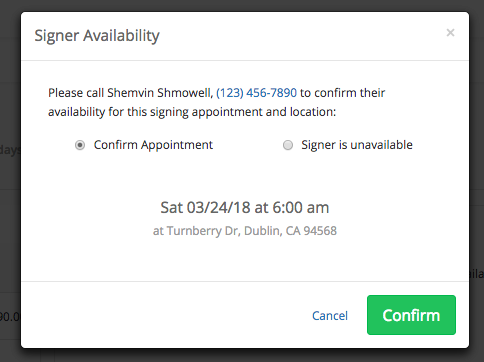The width and height of the screenshot is (484, 362).
Task: Click the Turnberry Dr, Dublin address text
Action: tap(245, 231)
